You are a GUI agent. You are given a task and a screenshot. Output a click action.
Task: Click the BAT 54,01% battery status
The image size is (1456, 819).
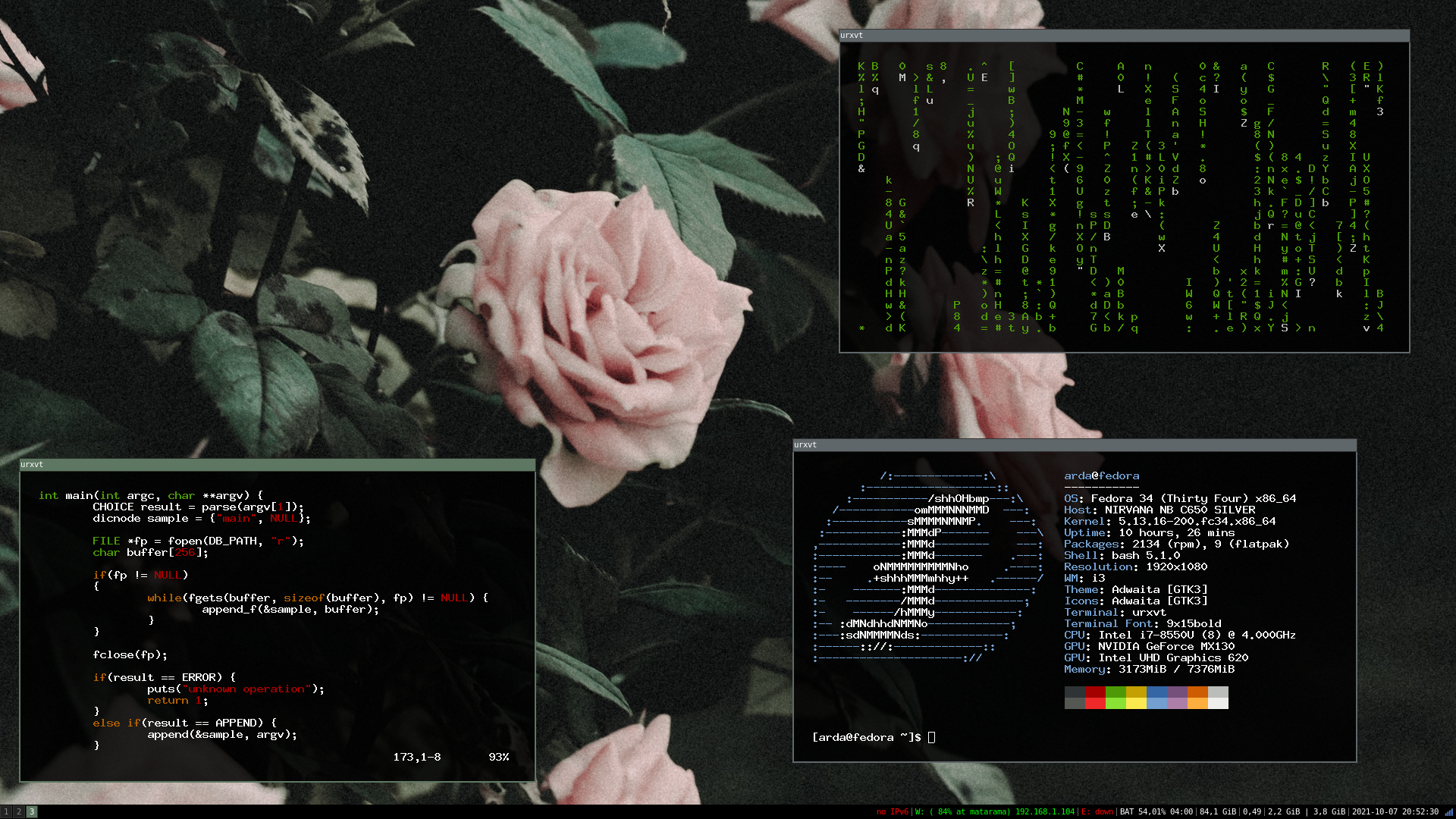[1156, 811]
